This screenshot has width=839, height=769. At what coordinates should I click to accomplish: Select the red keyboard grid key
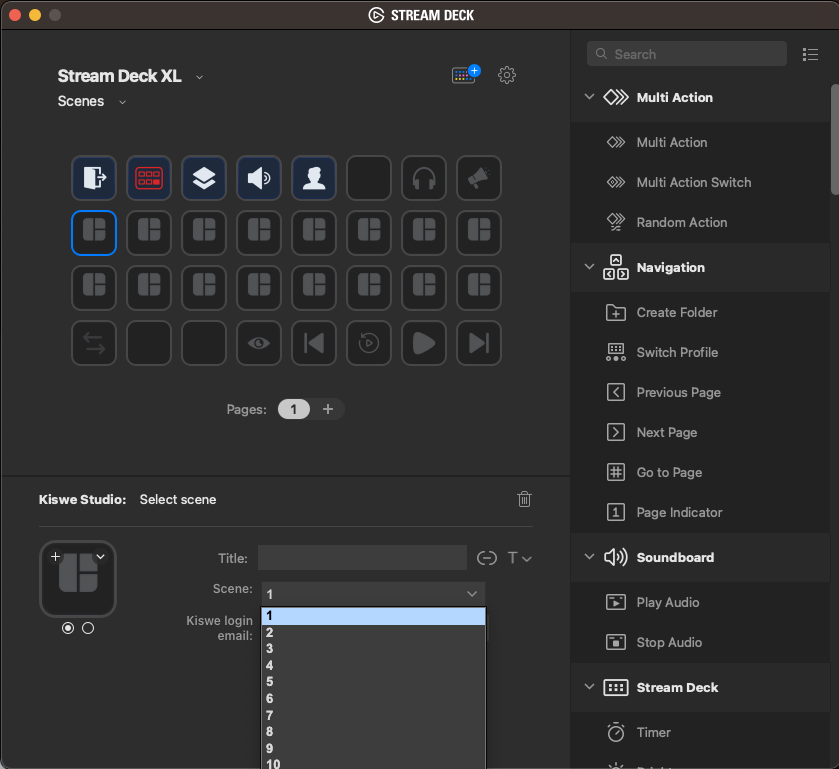pos(149,178)
